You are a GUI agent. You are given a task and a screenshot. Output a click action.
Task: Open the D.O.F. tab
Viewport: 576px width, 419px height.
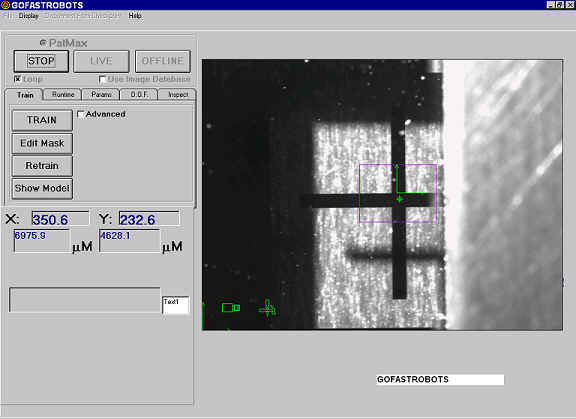pyautogui.click(x=139, y=95)
